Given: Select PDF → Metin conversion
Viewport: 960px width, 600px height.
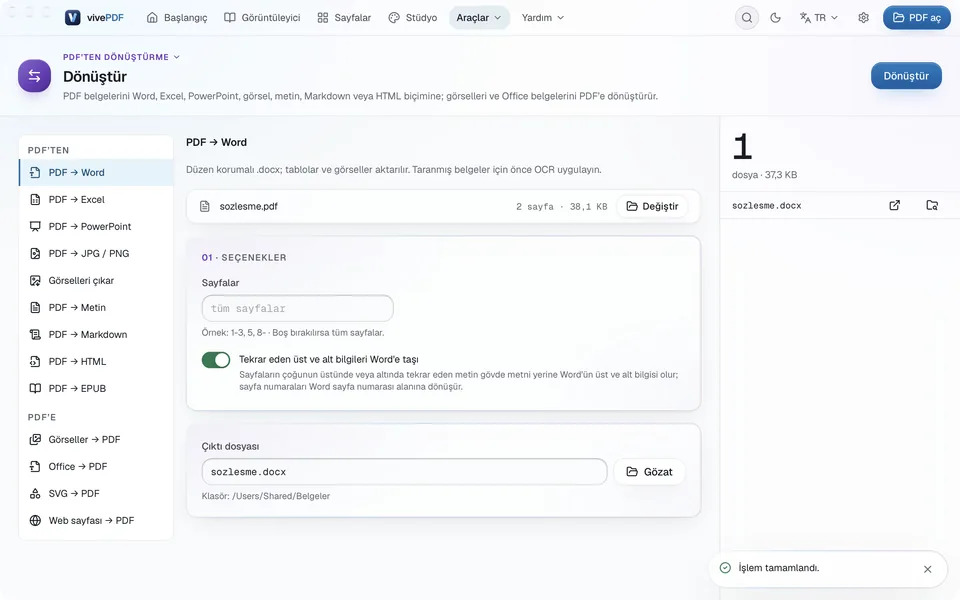Looking at the screenshot, I should tap(96, 307).
